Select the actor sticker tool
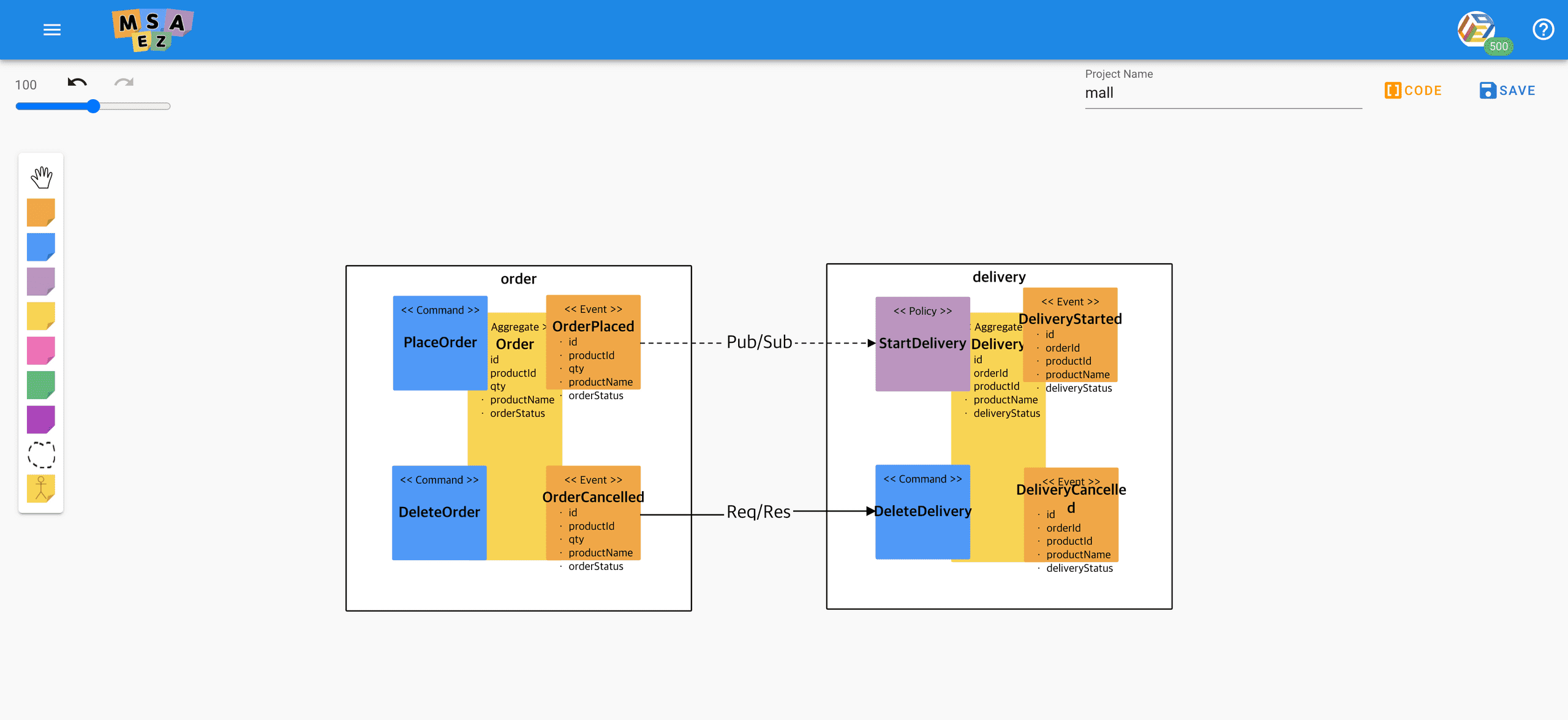This screenshot has width=1568, height=720. point(40,488)
